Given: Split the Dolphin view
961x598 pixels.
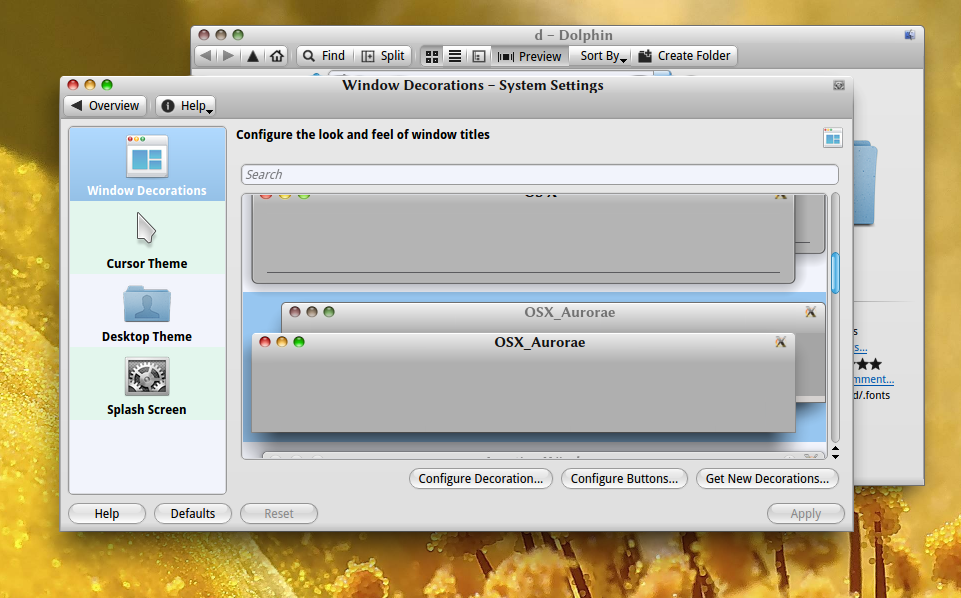Looking at the screenshot, I should (383, 56).
